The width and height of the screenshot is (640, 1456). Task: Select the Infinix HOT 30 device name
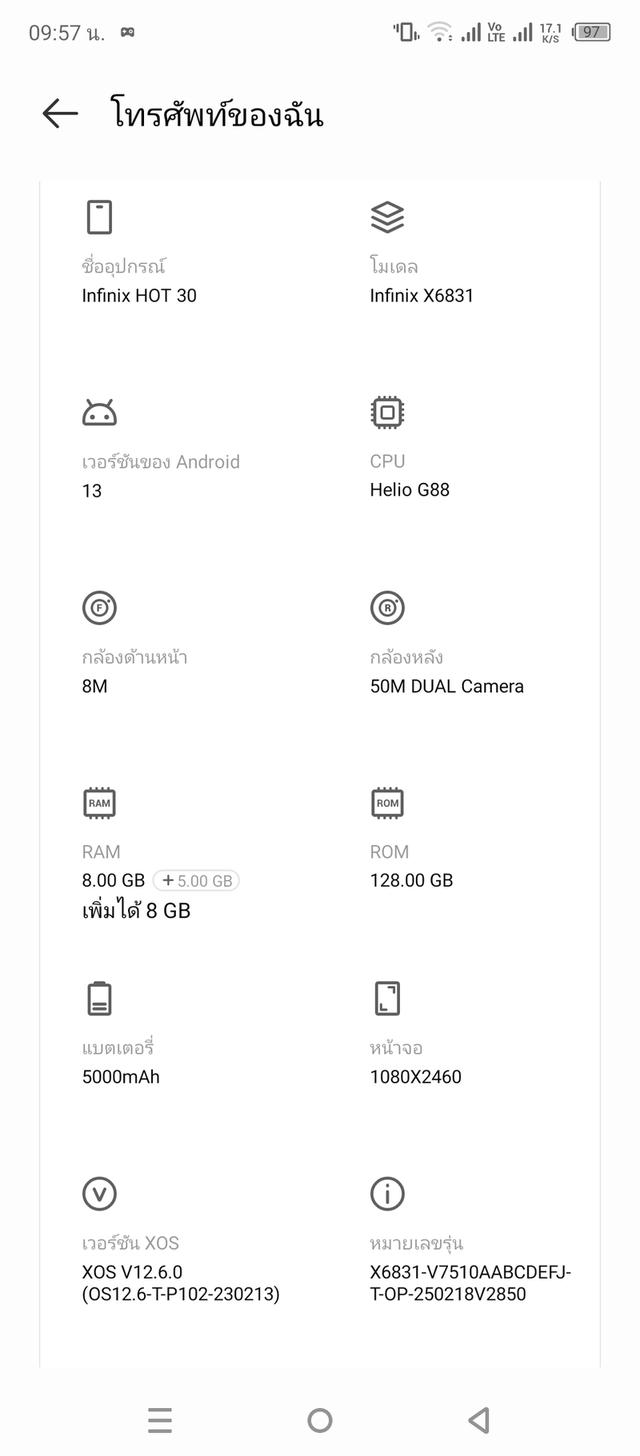pyautogui.click(x=139, y=296)
